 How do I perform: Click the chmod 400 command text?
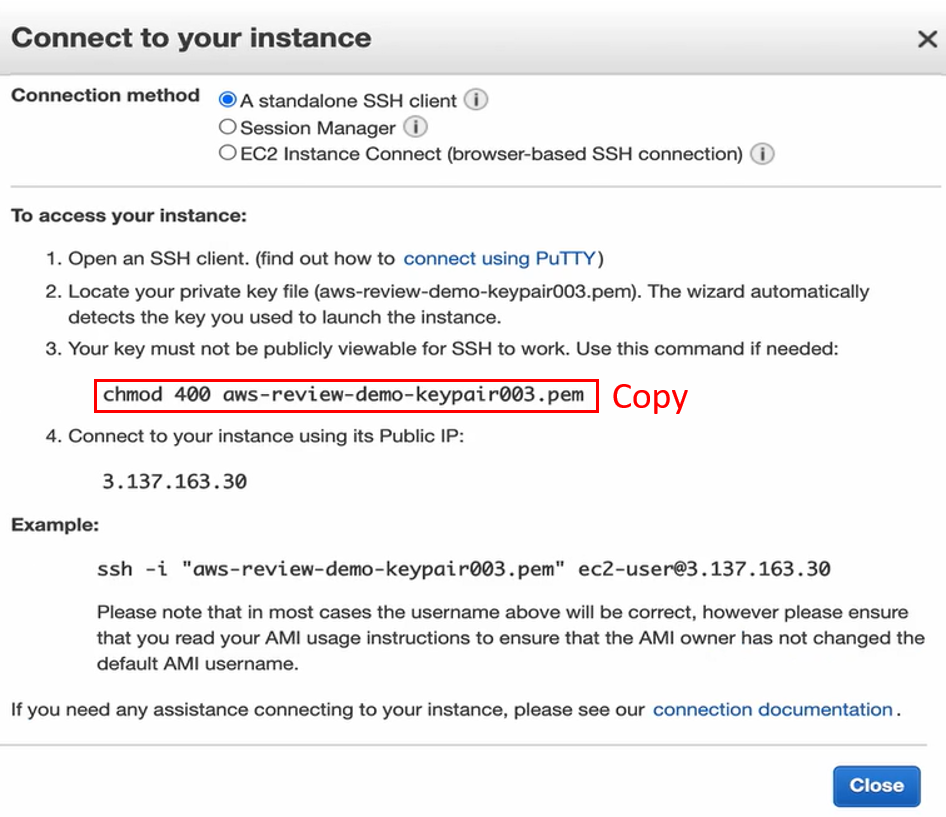(343, 395)
